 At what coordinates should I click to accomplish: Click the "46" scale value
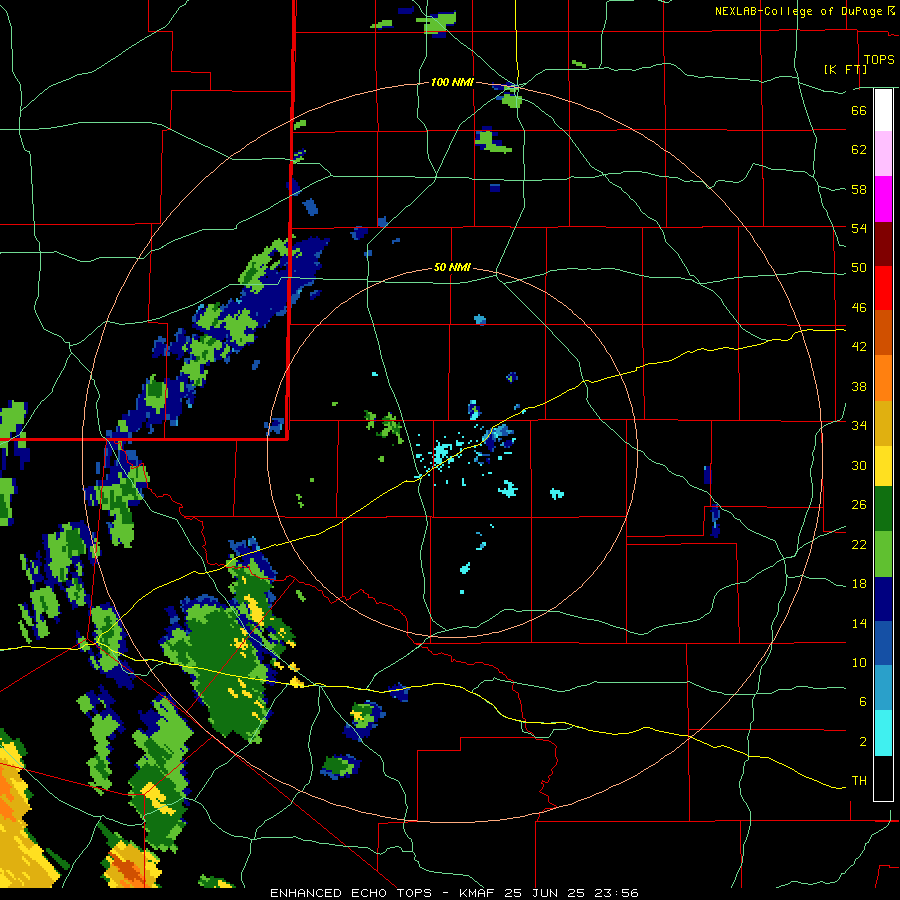point(859,308)
